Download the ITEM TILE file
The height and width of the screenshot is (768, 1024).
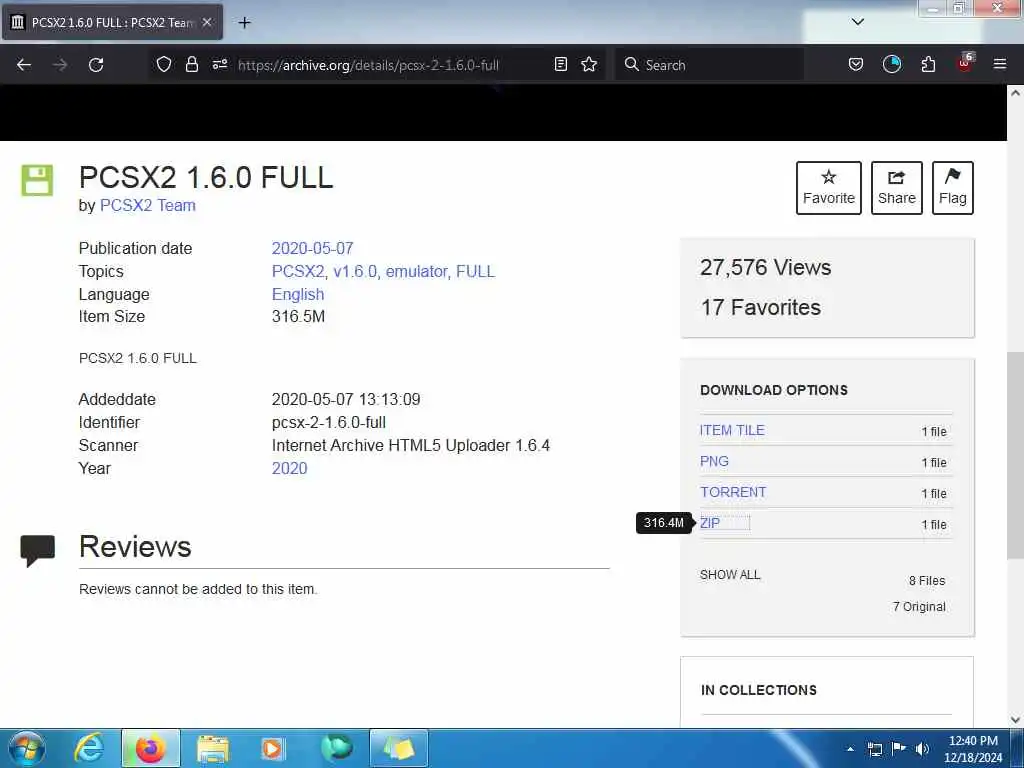[732, 430]
